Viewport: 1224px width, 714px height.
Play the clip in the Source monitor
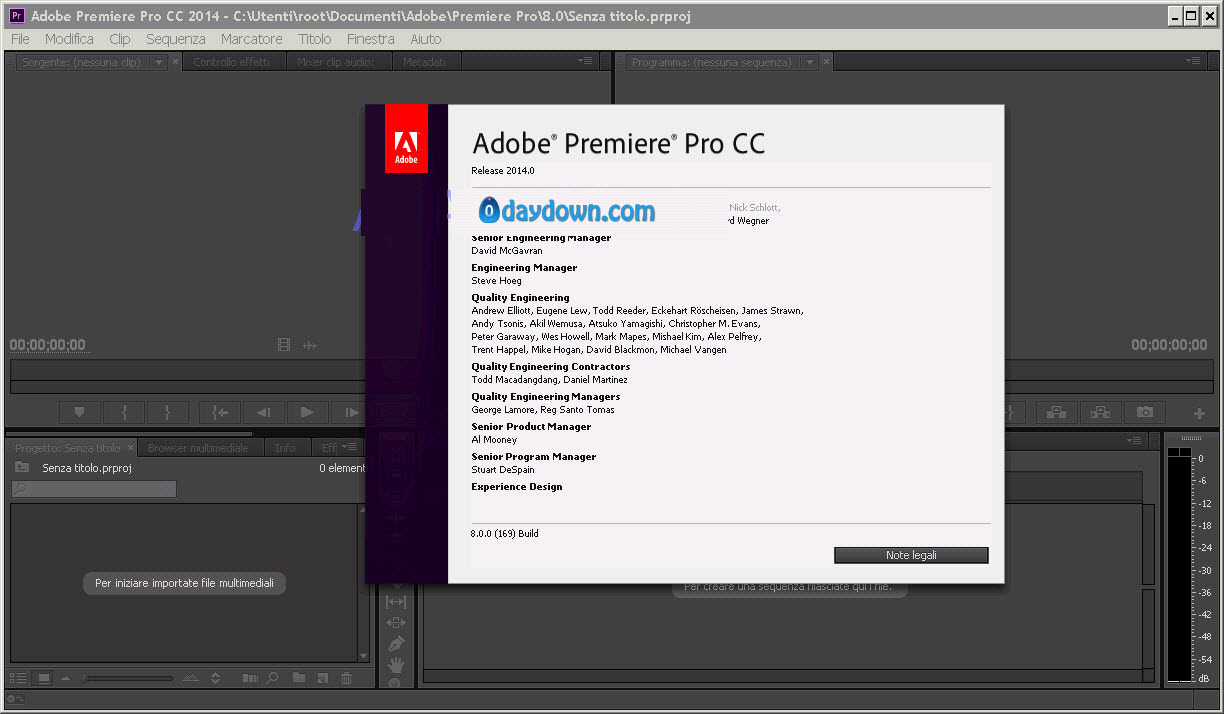click(308, 412)
